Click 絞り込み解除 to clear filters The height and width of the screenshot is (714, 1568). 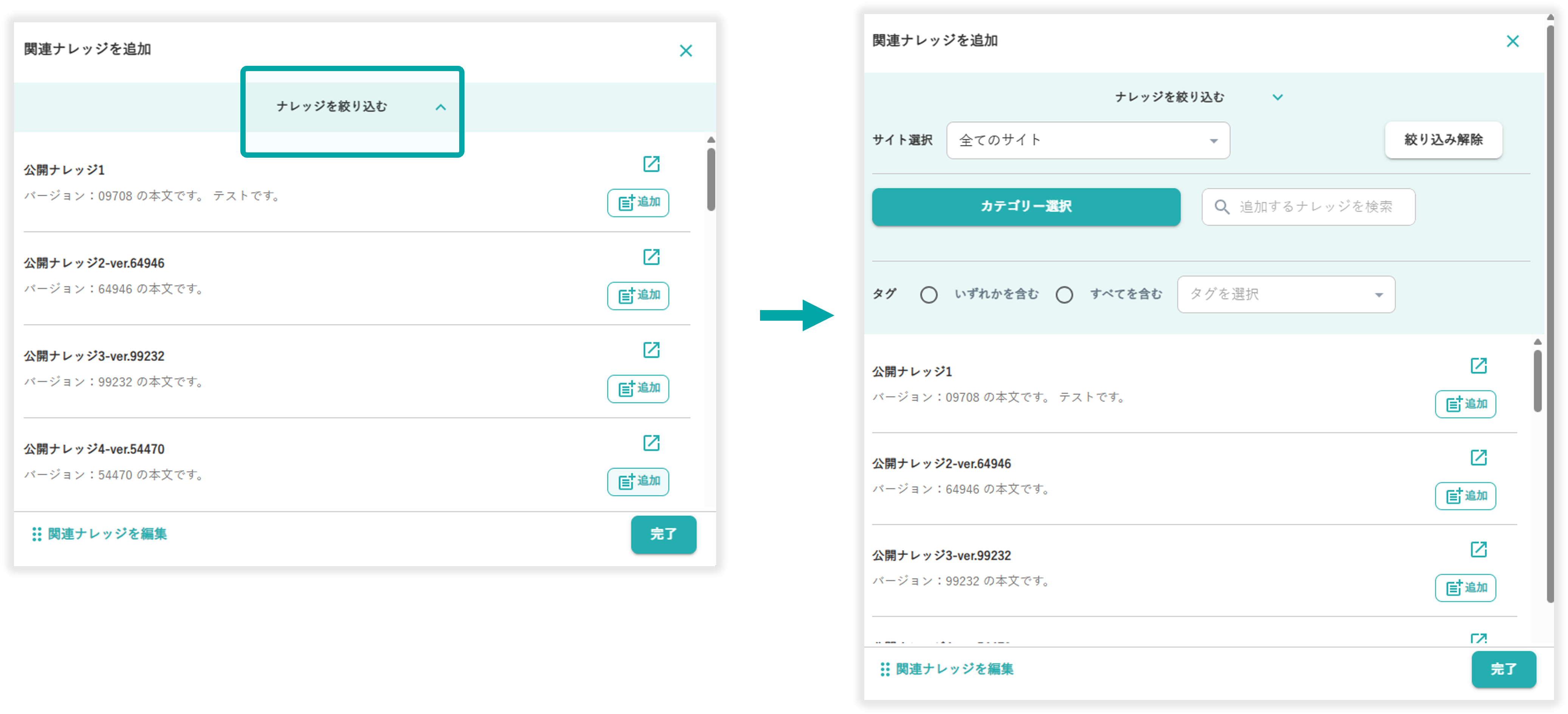(x=1443, y=140)
